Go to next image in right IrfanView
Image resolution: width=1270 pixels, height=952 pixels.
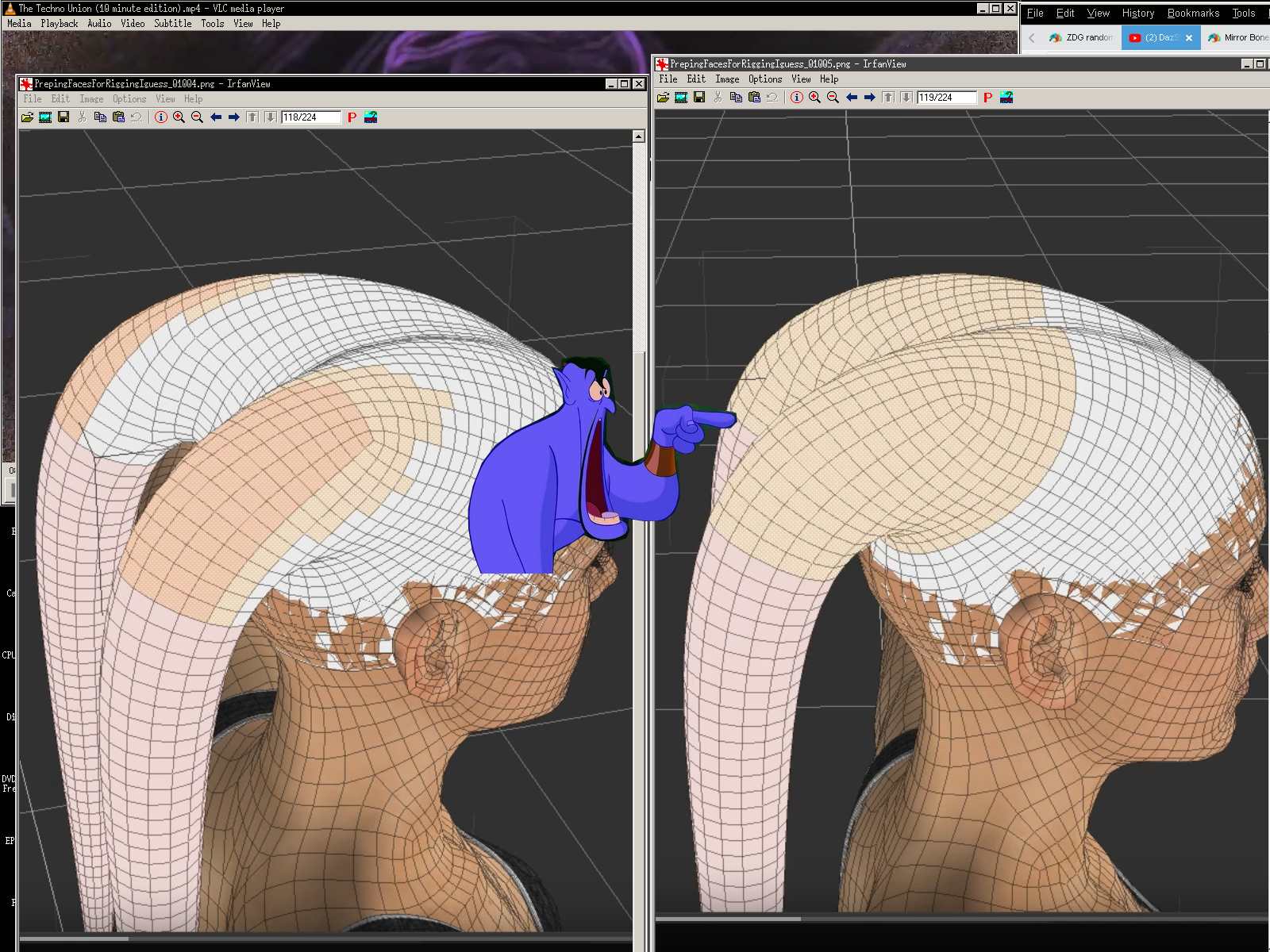870,98
